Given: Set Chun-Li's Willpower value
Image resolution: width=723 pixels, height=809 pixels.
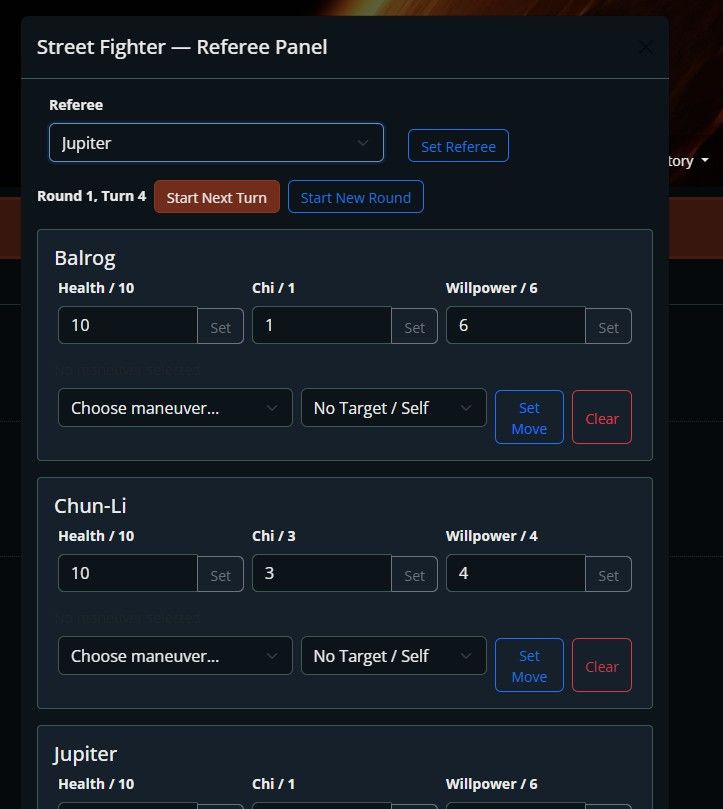Looking at the screenshot, I should (608, 575).
